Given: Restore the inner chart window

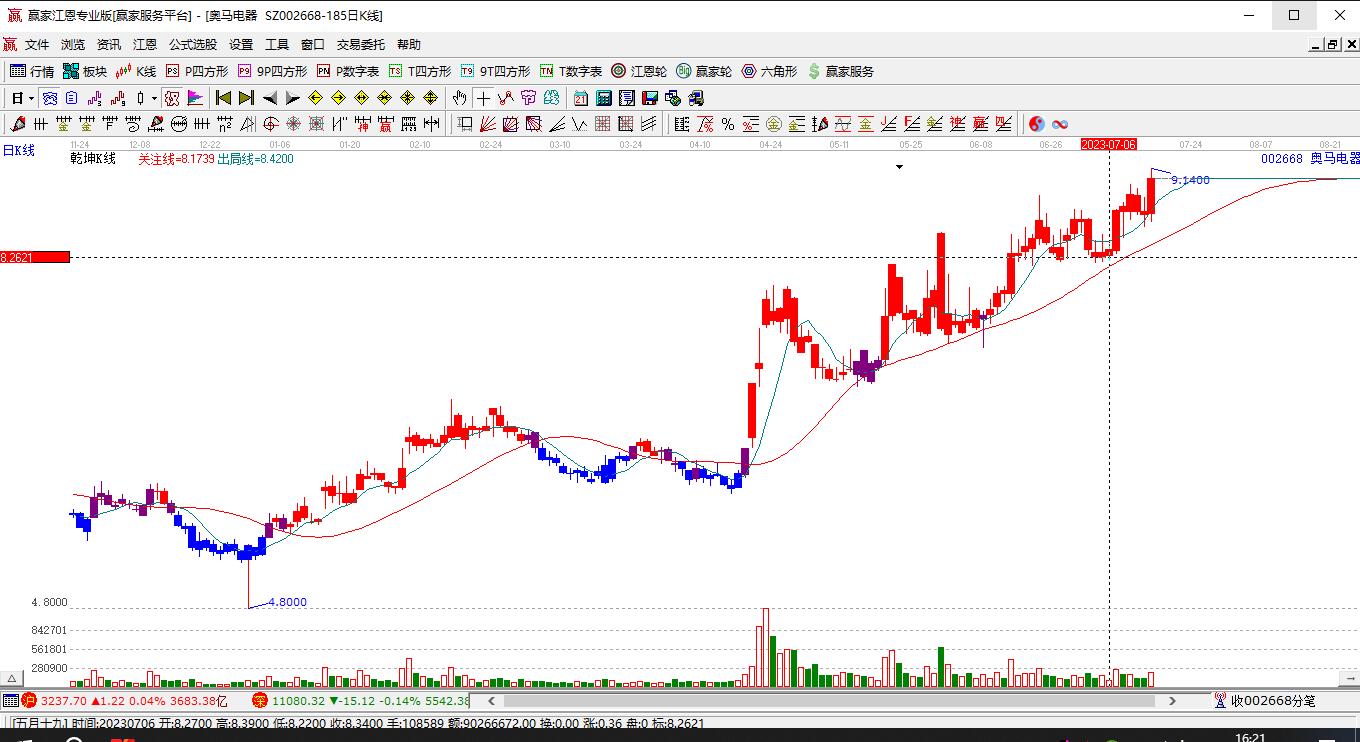Looking at the screenshot, I should pyautogui.click(x=1332, y=45).
